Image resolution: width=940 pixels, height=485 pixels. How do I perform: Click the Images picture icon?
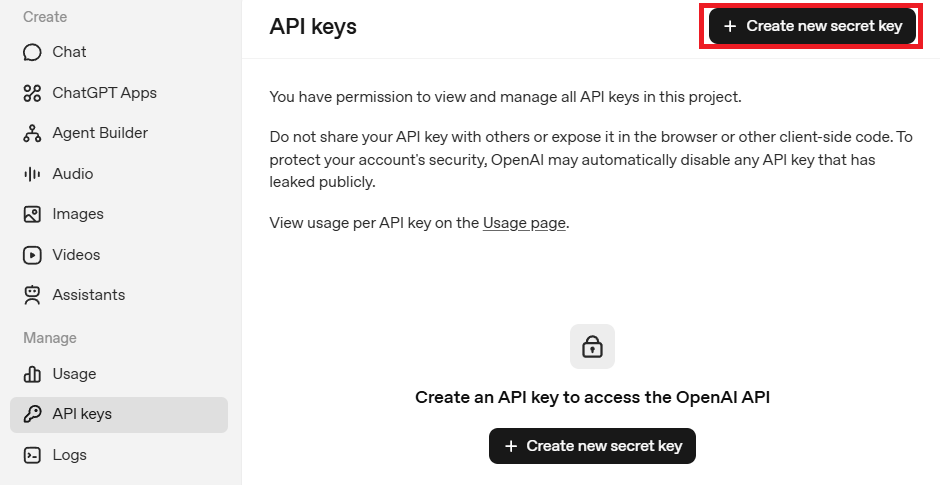click(x=32, y=214)
